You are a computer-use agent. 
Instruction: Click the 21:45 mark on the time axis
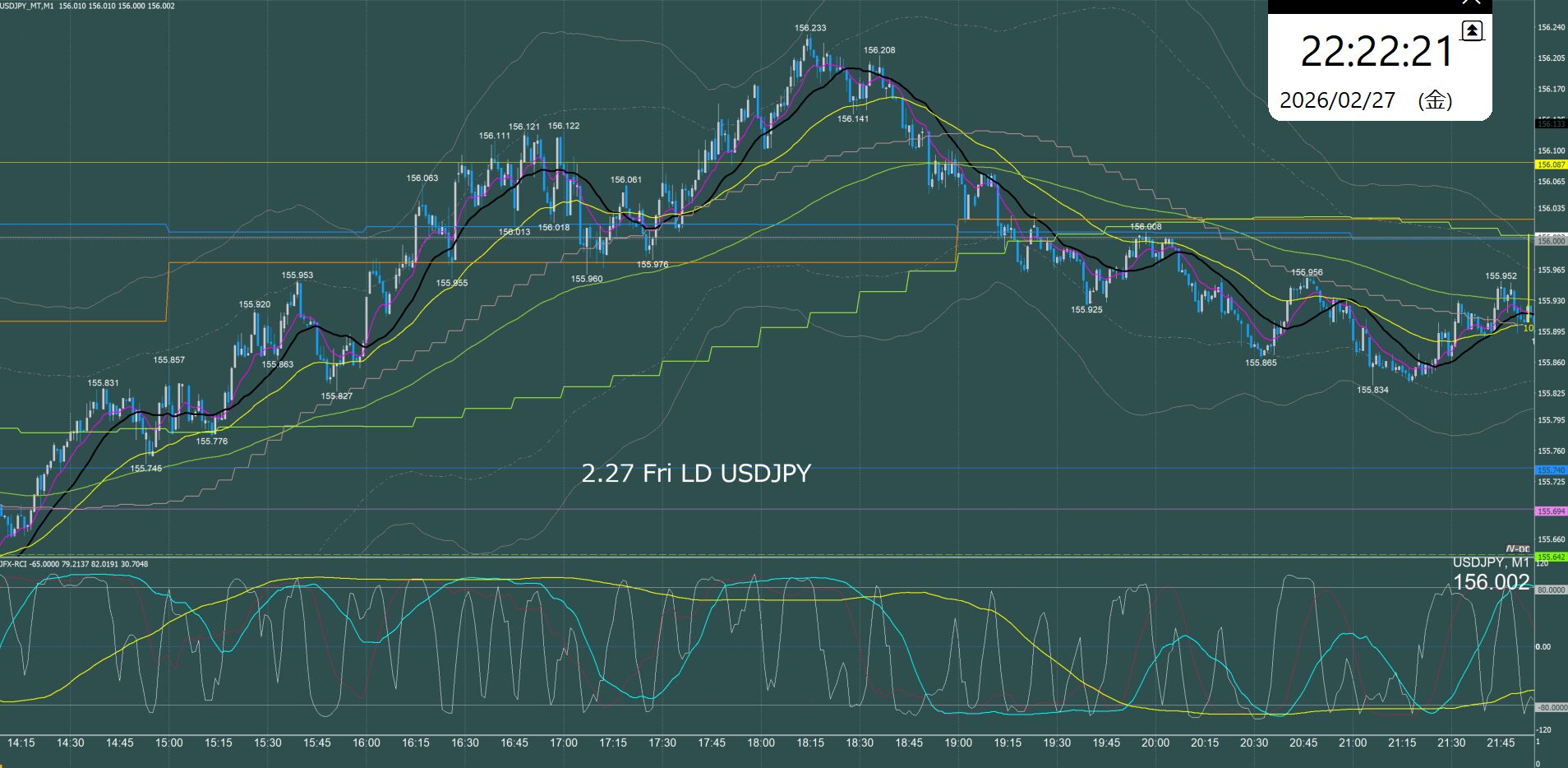1500,743
